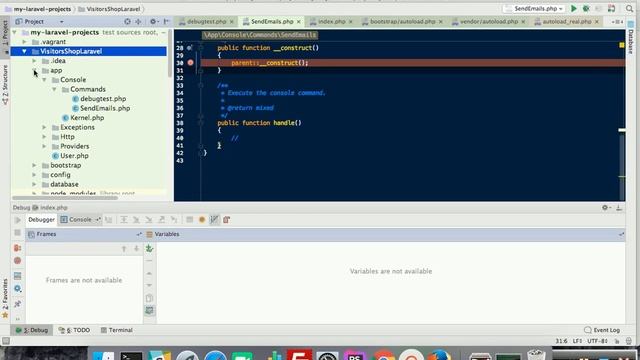This screenshot has height=360, width=640.
Task: Click the pin tab icon in the debug sidebar
Action: point(18,304)
